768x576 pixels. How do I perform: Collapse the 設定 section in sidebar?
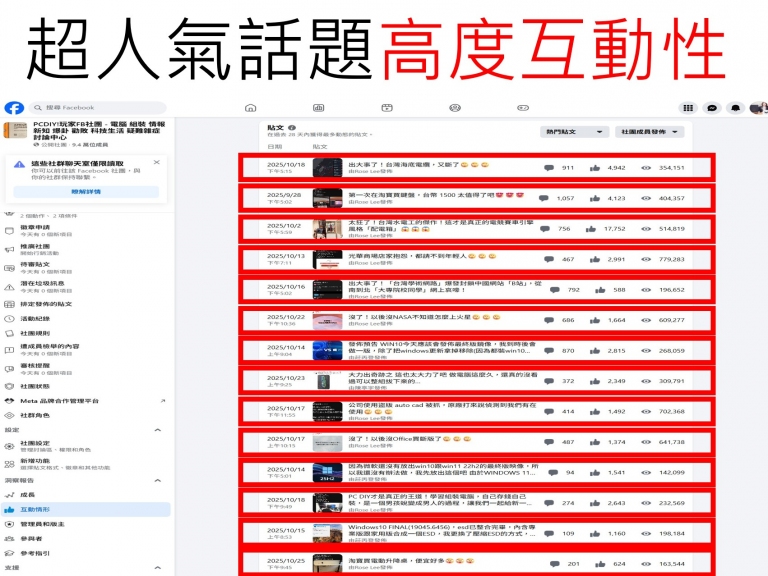pos(157,430)
